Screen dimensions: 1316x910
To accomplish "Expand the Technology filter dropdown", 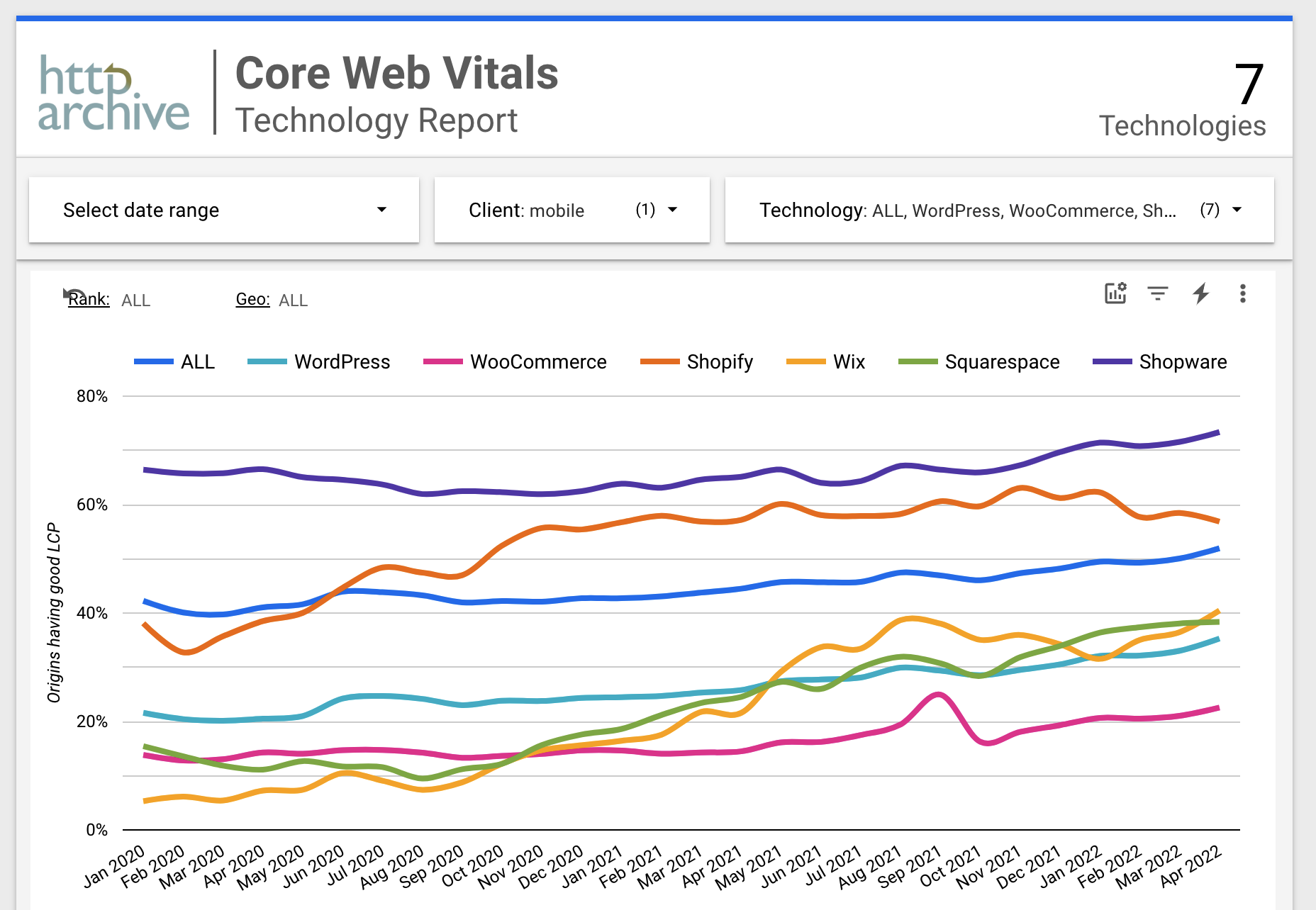I will [x=1000, y=210].
